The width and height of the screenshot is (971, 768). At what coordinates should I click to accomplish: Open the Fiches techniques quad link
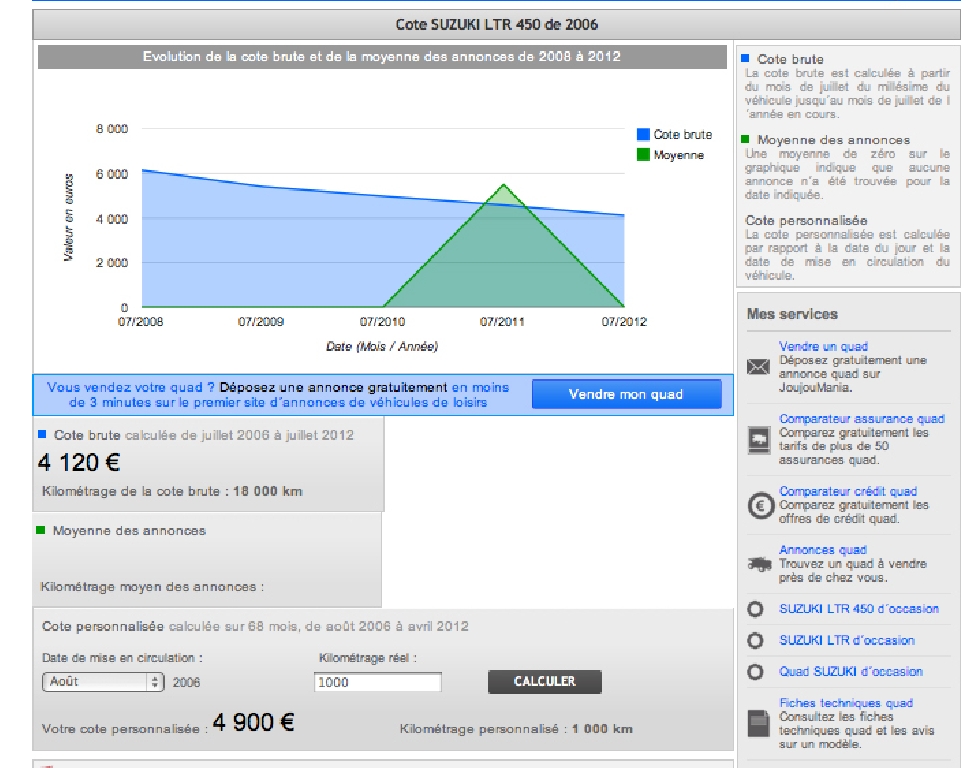[x=846, y=703]
